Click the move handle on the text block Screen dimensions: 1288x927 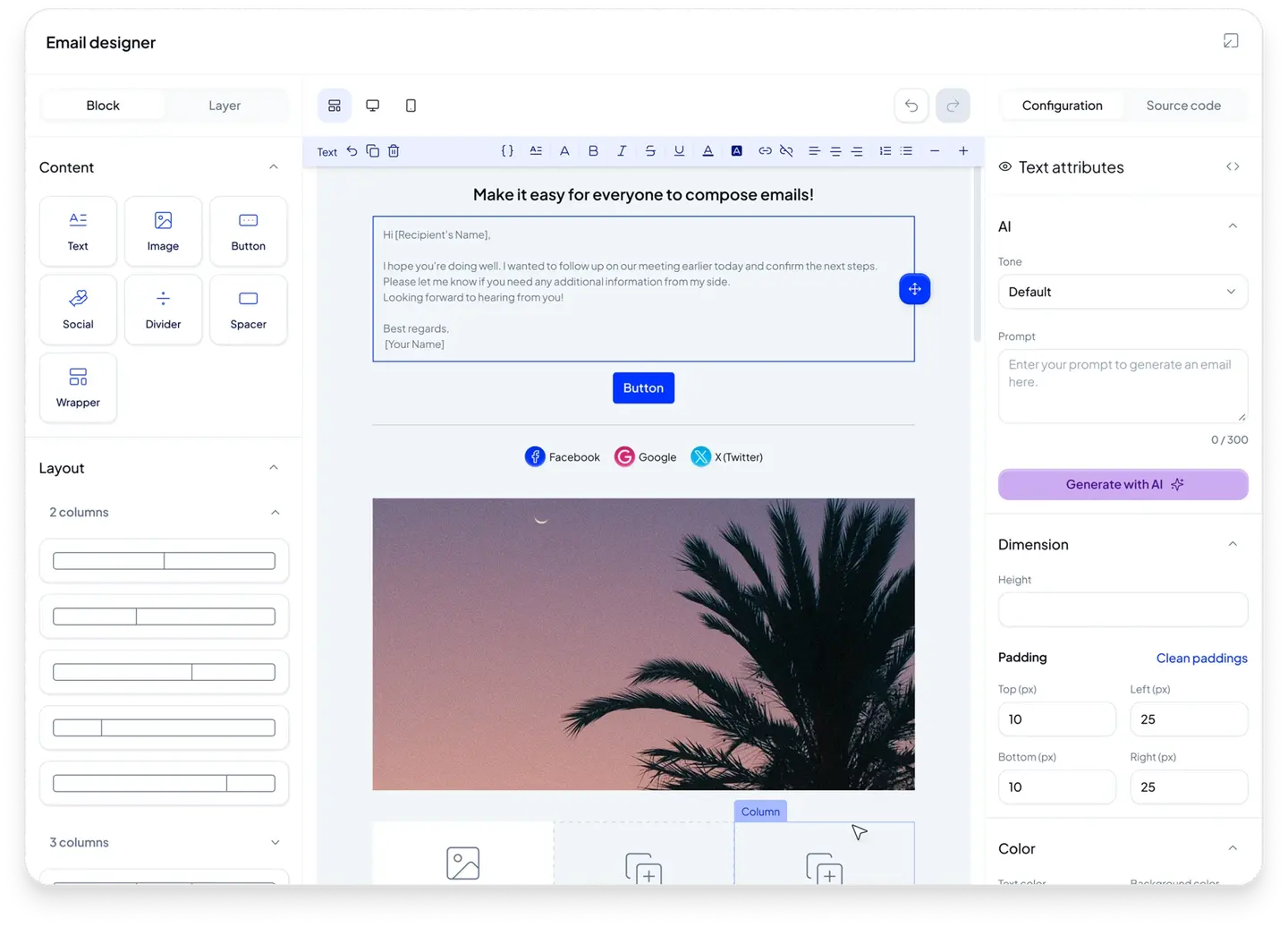(914, 289)
